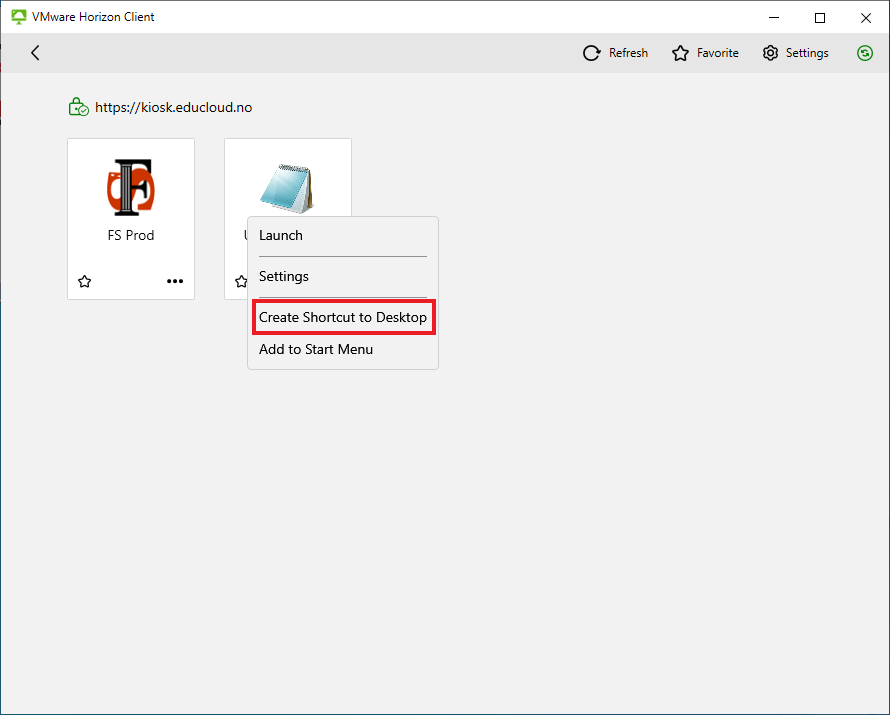The height and width of the screenshot is (715, 890).
Task: Select the Notepad application icon
Action: coord(287,188)
